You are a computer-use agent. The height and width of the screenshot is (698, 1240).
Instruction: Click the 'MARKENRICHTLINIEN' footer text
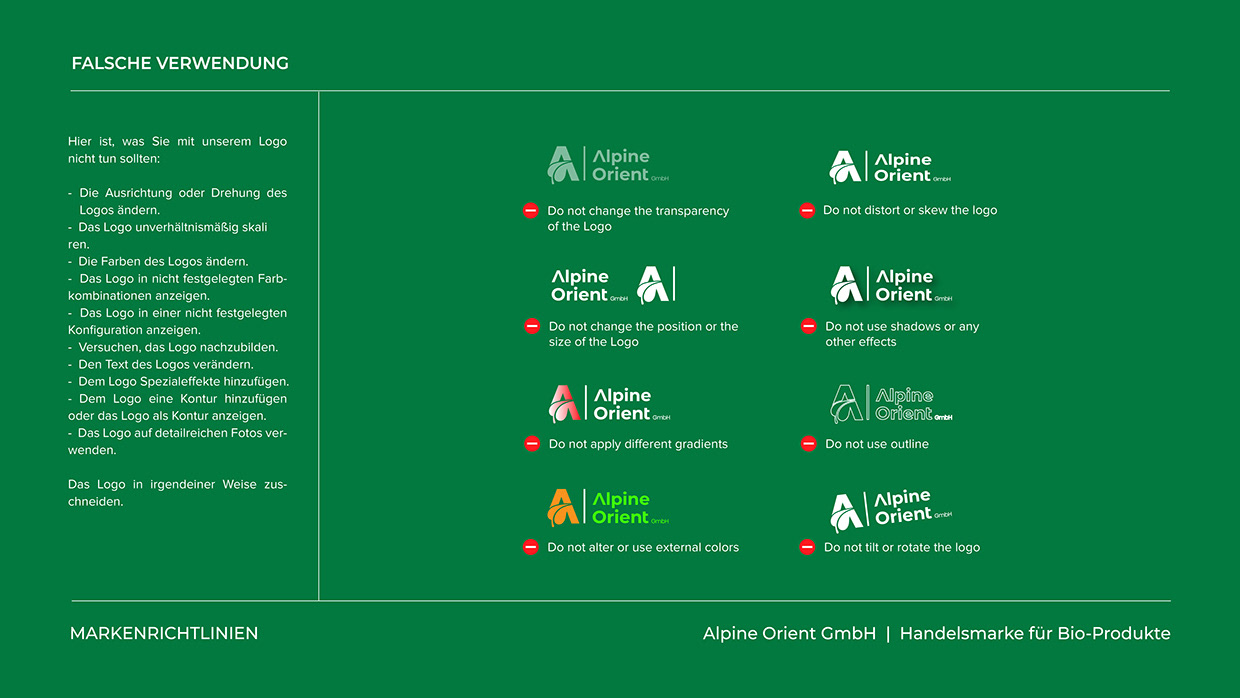coord(164,633)
